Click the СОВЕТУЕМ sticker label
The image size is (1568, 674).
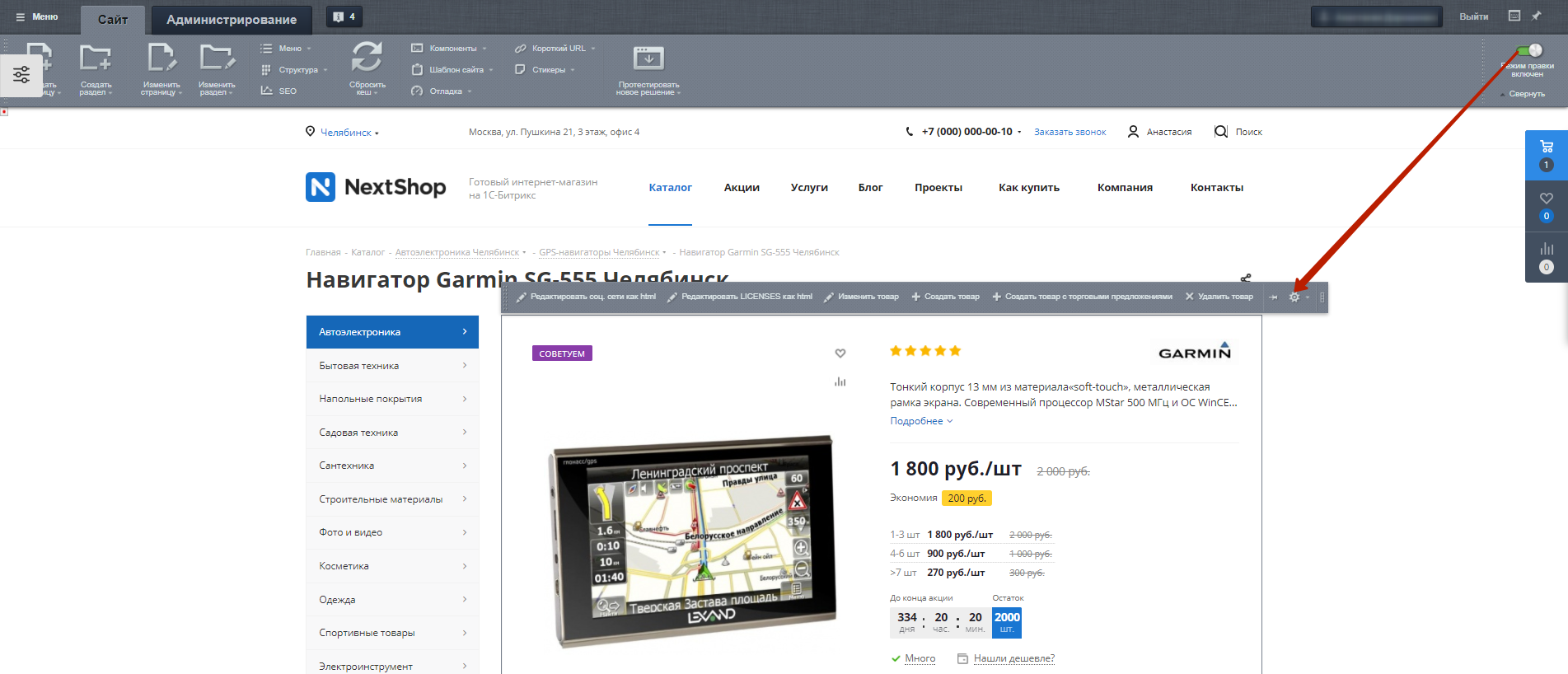click(562, 353)
